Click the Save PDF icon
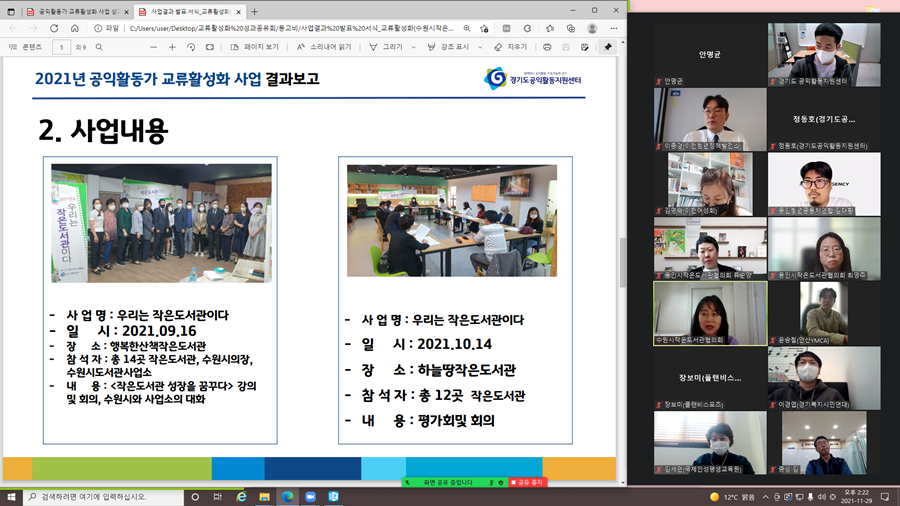 [x=566, y=47]
